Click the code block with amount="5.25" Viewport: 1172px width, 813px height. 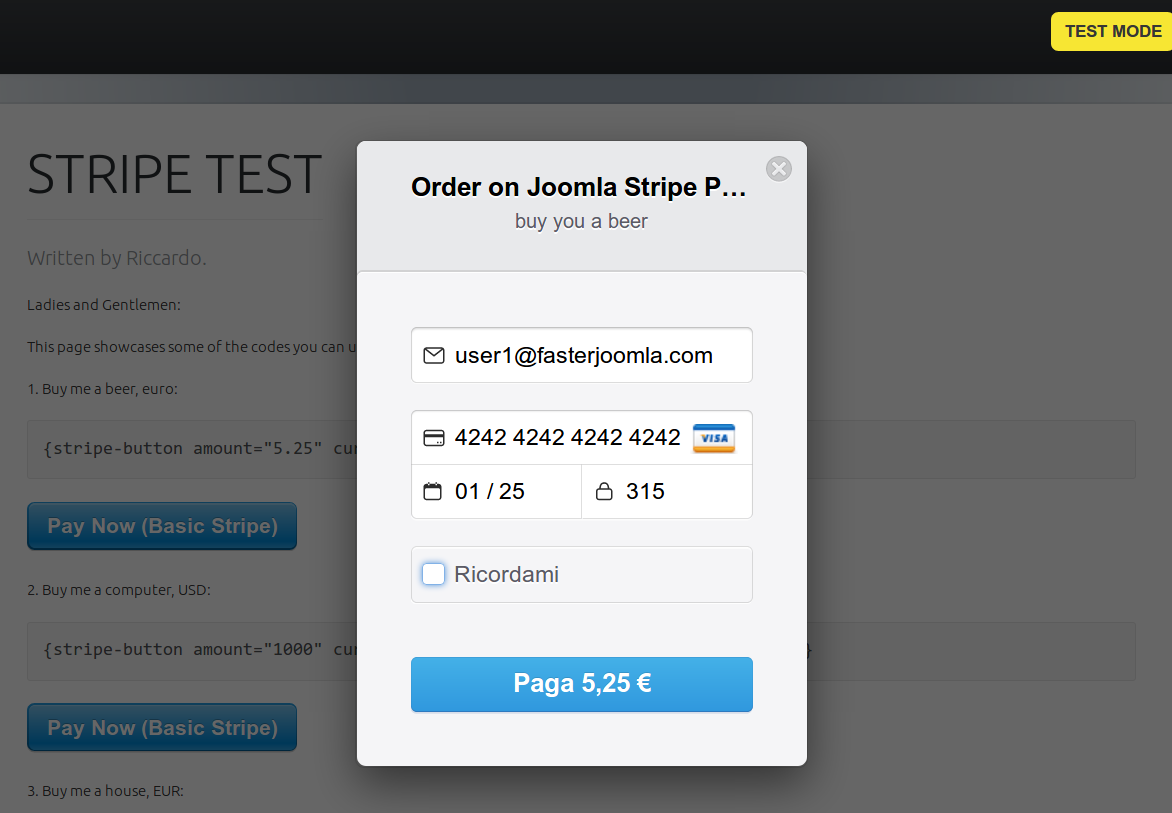tap(582, 449)
